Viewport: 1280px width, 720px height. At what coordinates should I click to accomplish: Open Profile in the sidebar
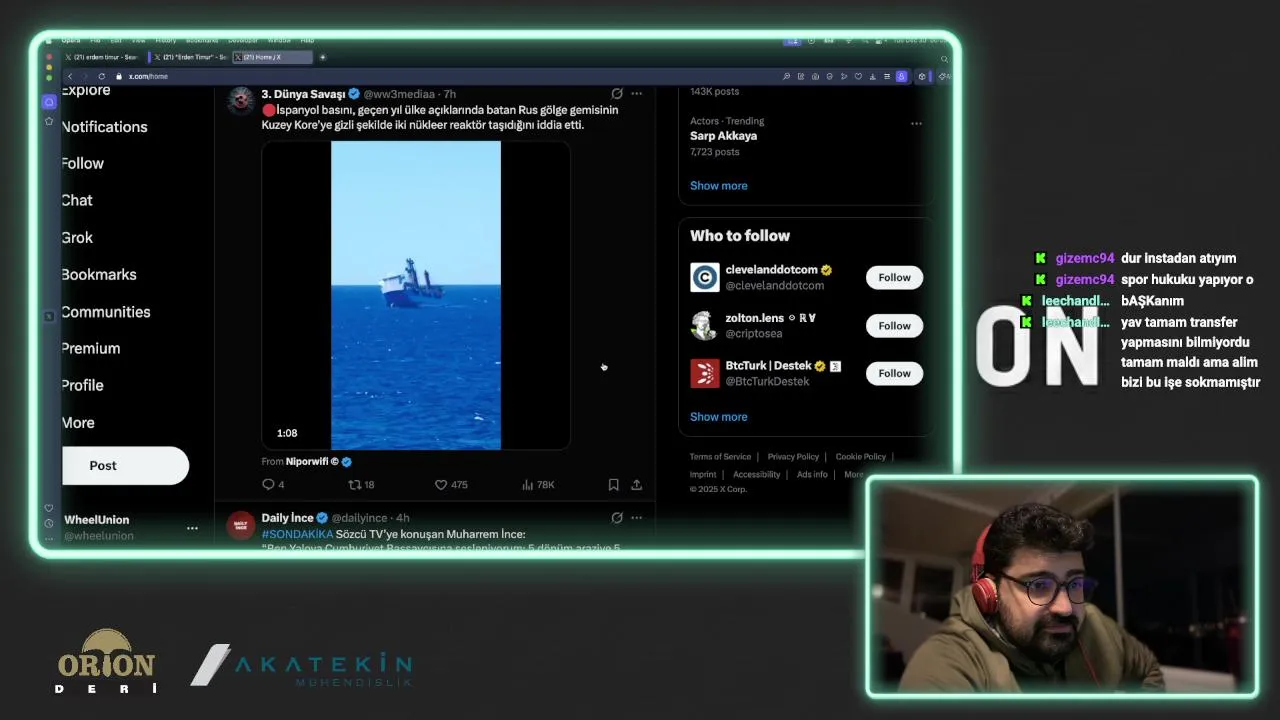[82, 385]
